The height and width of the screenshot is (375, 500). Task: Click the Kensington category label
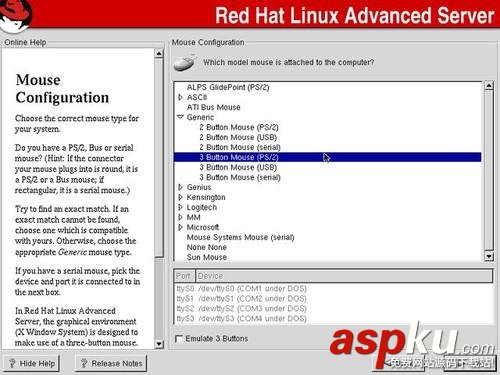click(x=206, y=197)
